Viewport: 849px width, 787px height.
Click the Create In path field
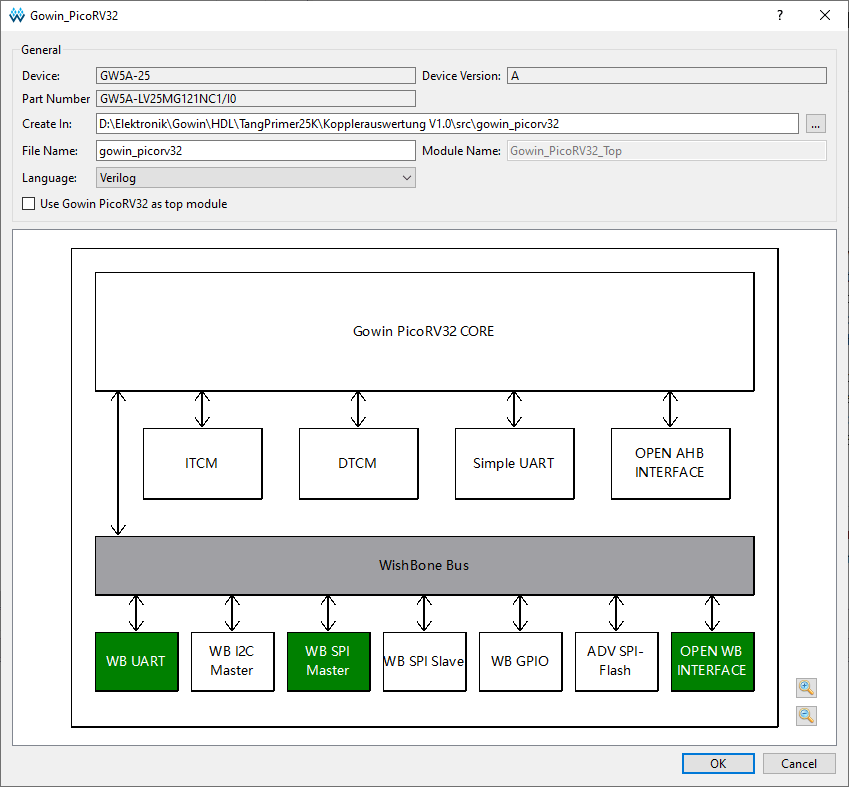tap(447, 123)
